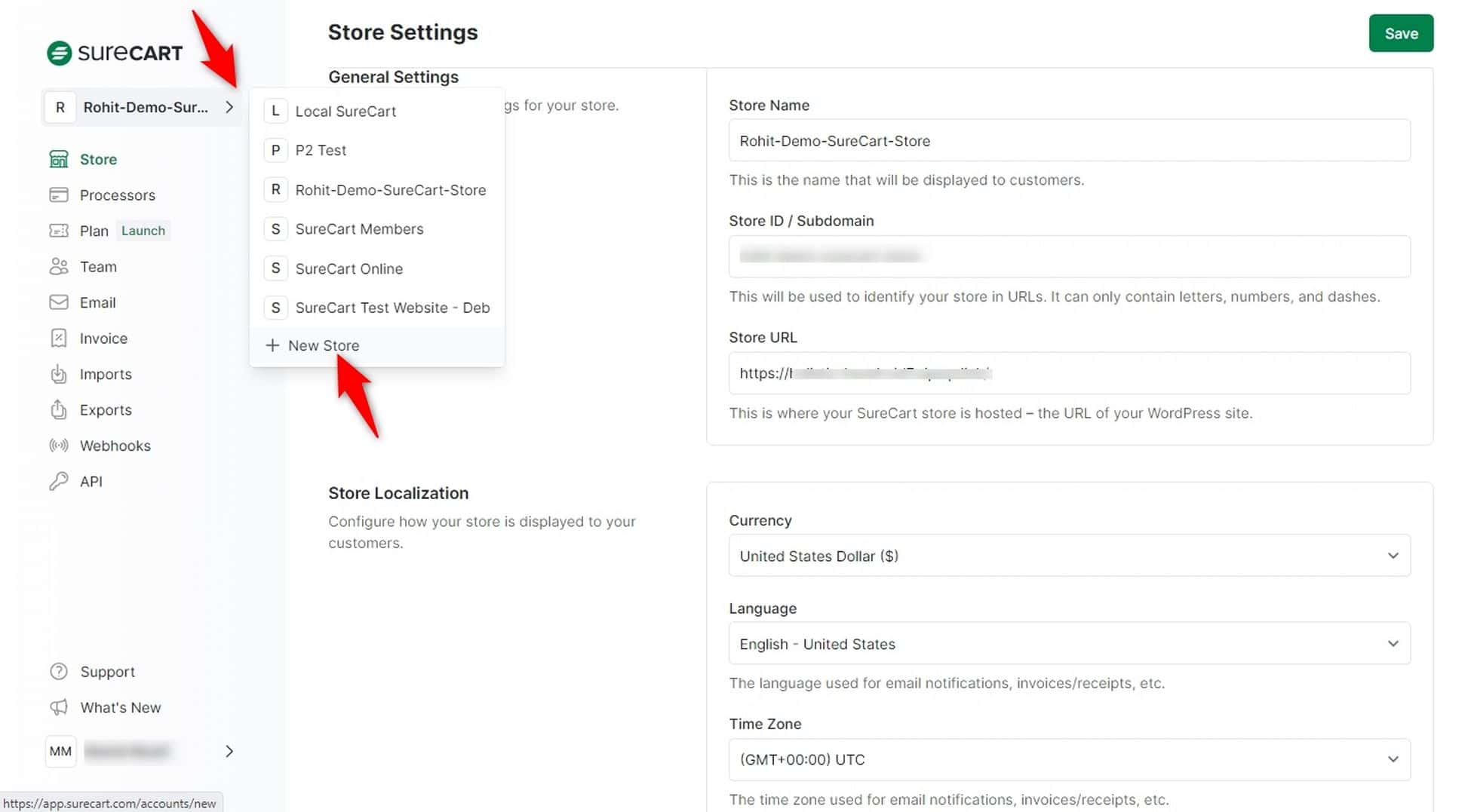
Task: Open the Time Zone dropdown
Action: [1069, 760]
